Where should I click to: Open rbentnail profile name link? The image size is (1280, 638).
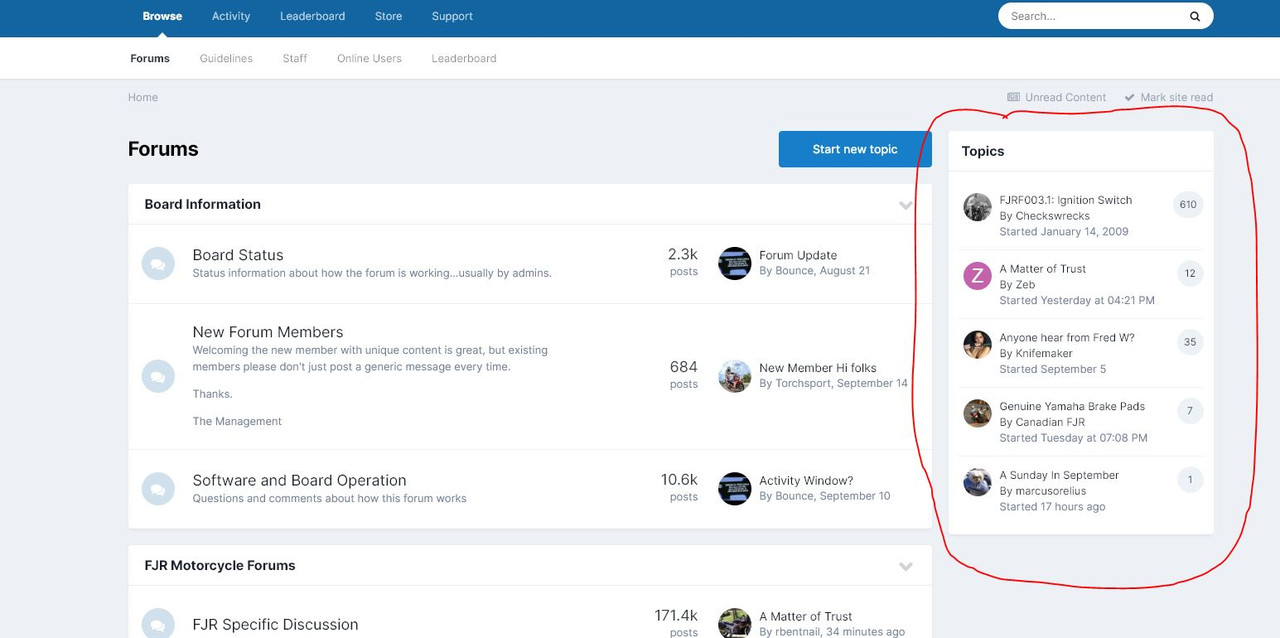(x=798, y=632)
